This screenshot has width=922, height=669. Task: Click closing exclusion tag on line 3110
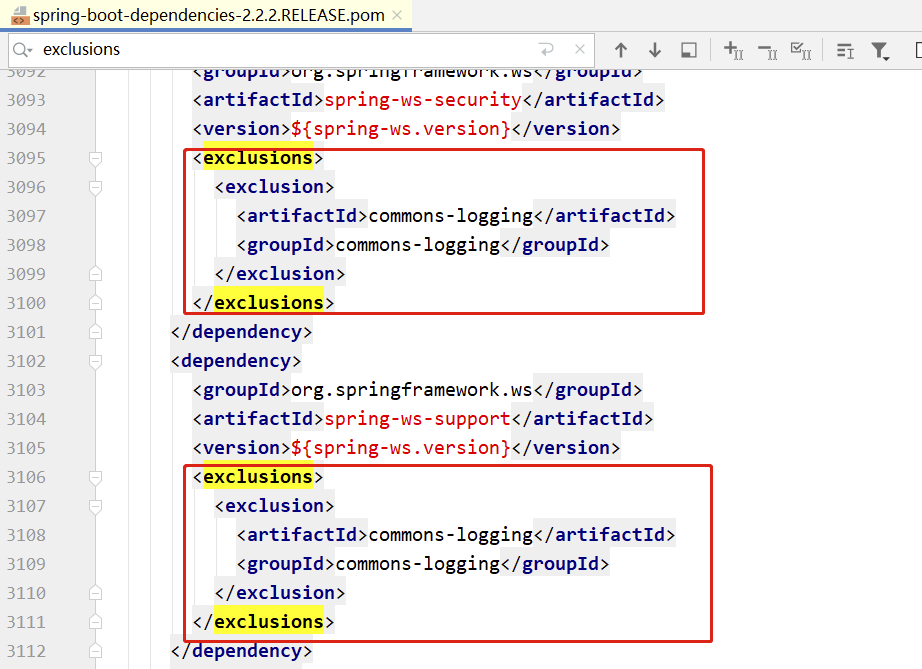pyautogui.click(x=280, y=593)
